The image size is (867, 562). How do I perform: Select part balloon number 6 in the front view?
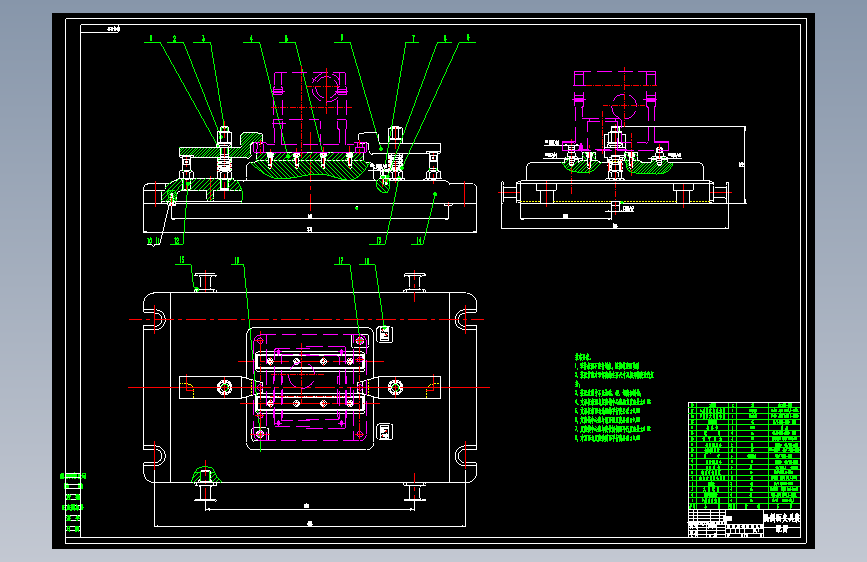pyautogui.click(x=342, y=38)
